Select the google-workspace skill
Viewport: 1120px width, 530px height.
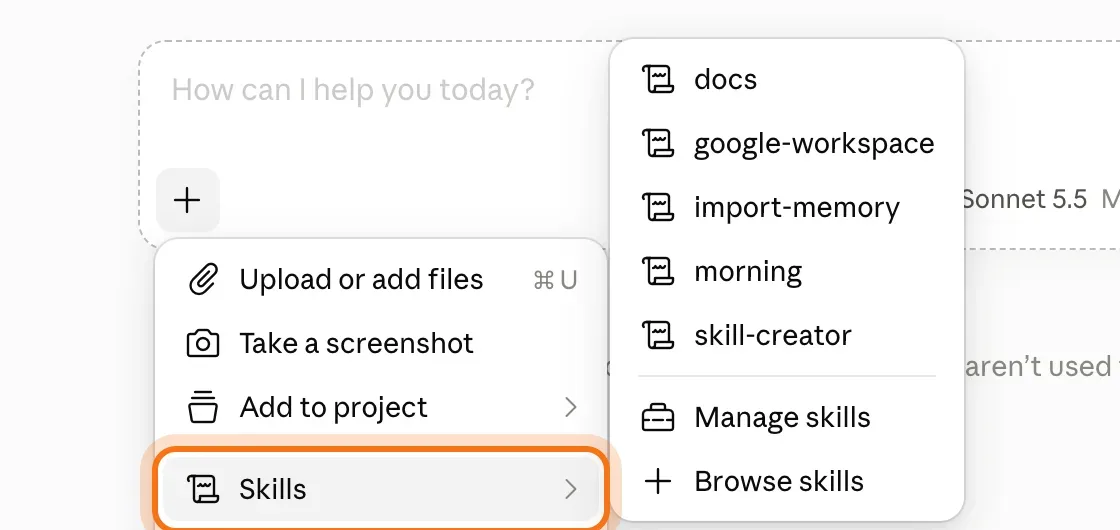tap(787, 144)
